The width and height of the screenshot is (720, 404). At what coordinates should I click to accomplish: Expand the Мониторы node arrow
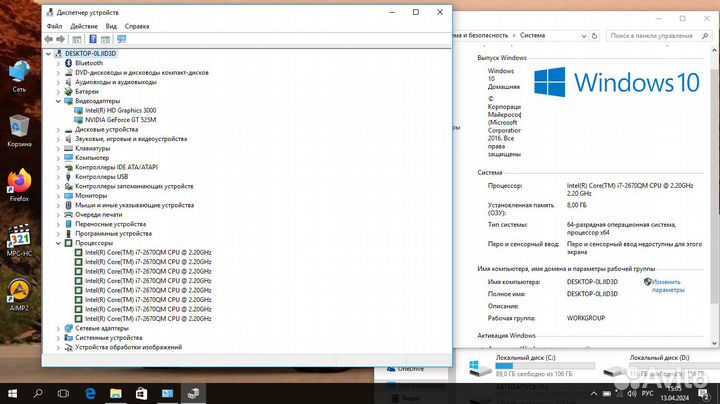pos(58,196)
